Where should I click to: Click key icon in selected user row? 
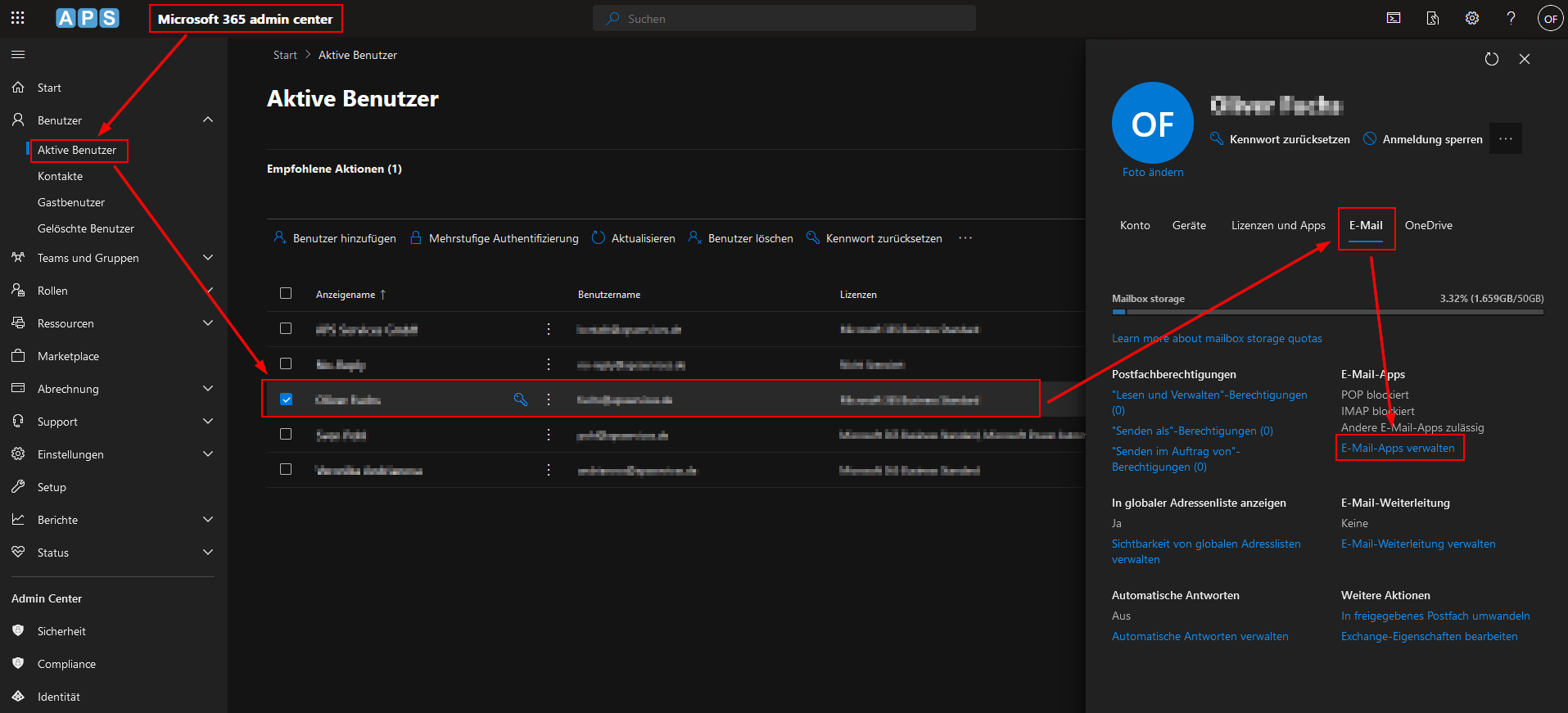click(x=520, y=399)
